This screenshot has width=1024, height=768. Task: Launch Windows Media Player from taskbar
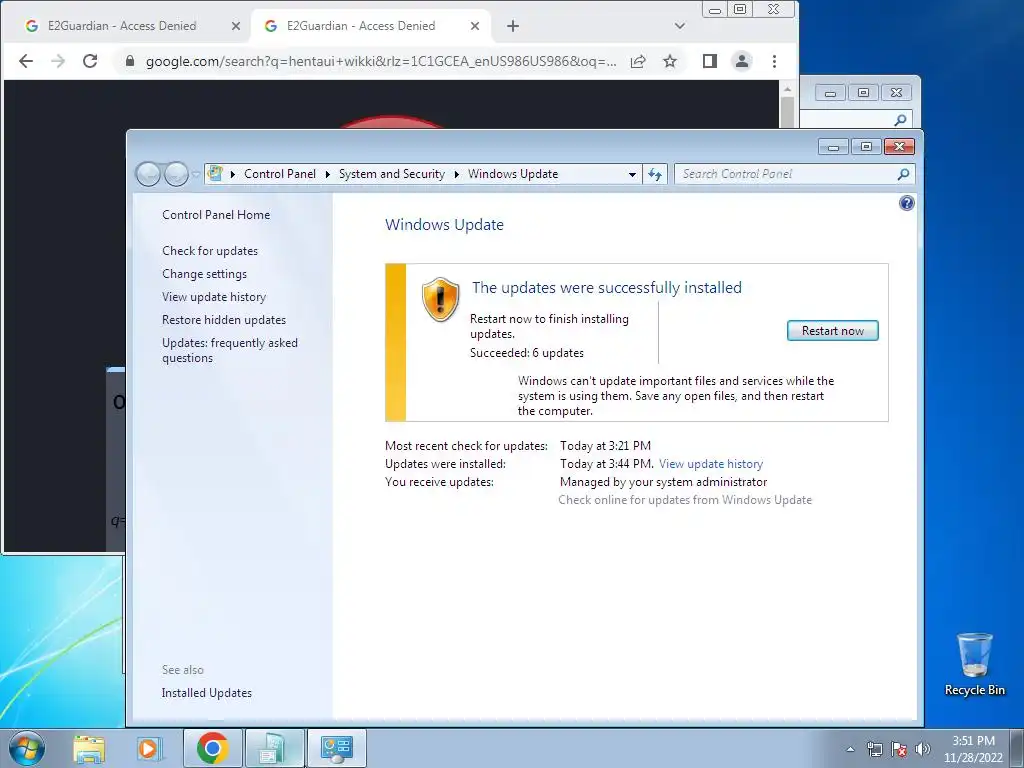click(150, 748)
